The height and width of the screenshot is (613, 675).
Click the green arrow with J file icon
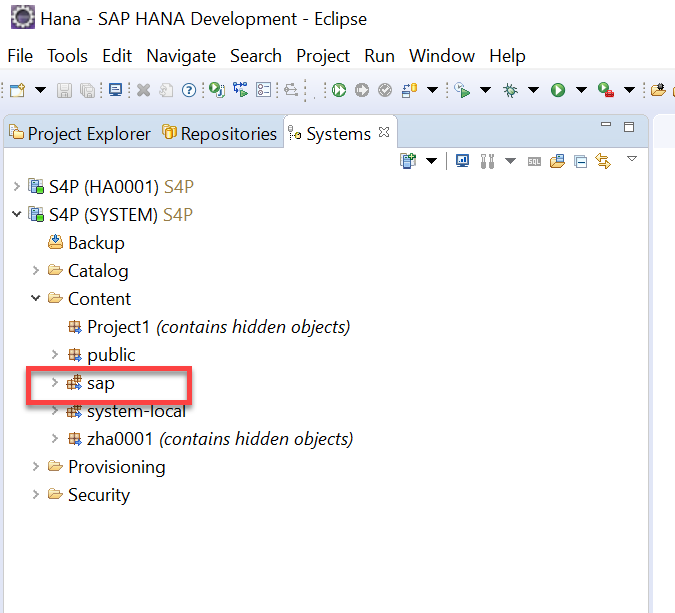pos(217,90)
